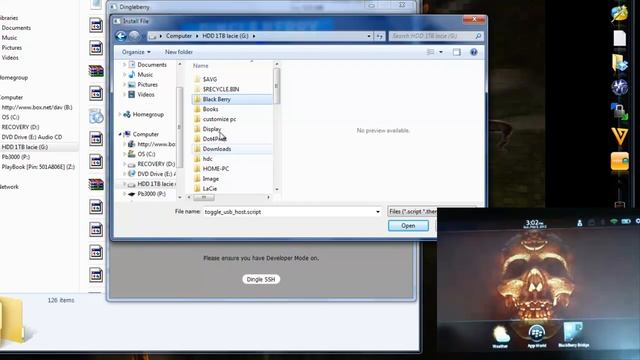Select Homegroup in dialog navigation tree
The width and height of the screenshot is (640, 360).
pyautogui.click(x=148, y=115)
